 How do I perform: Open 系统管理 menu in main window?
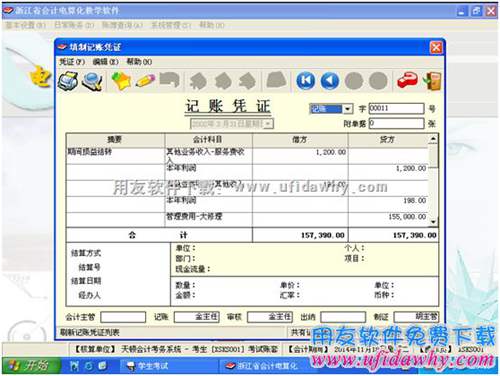click(x=171, y=25)
